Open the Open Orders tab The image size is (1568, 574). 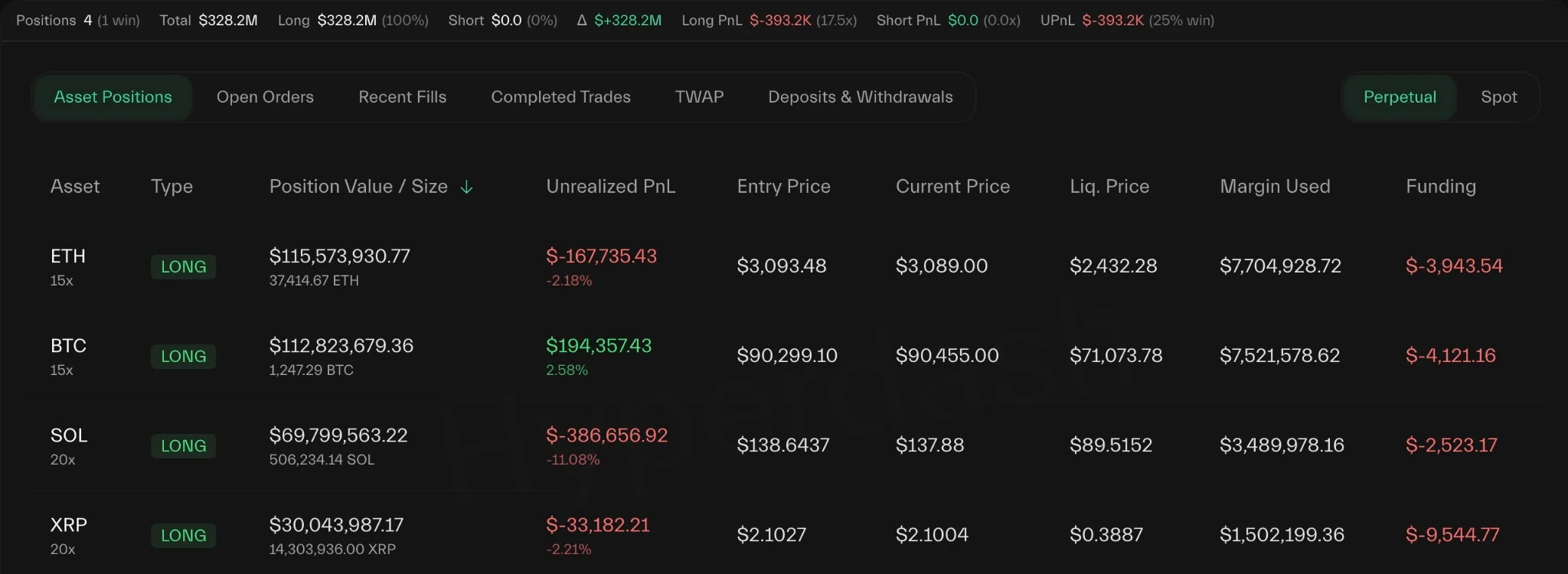click(265, 97)
